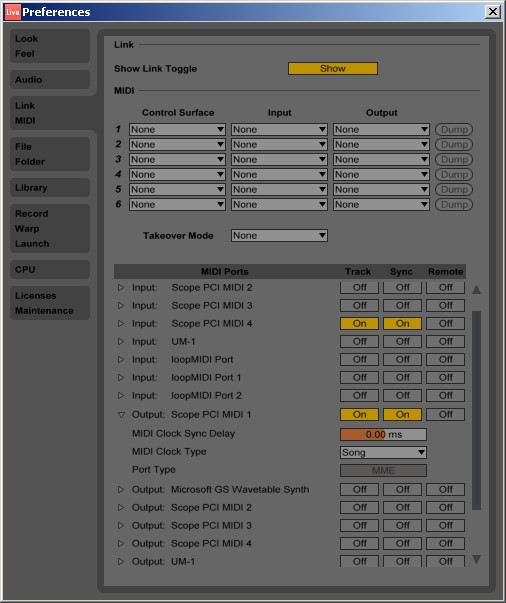Toggle Sync for Output Scope PCI MIDI 1
The width and height of the screenshot is (506, 603).
[402, 415]
